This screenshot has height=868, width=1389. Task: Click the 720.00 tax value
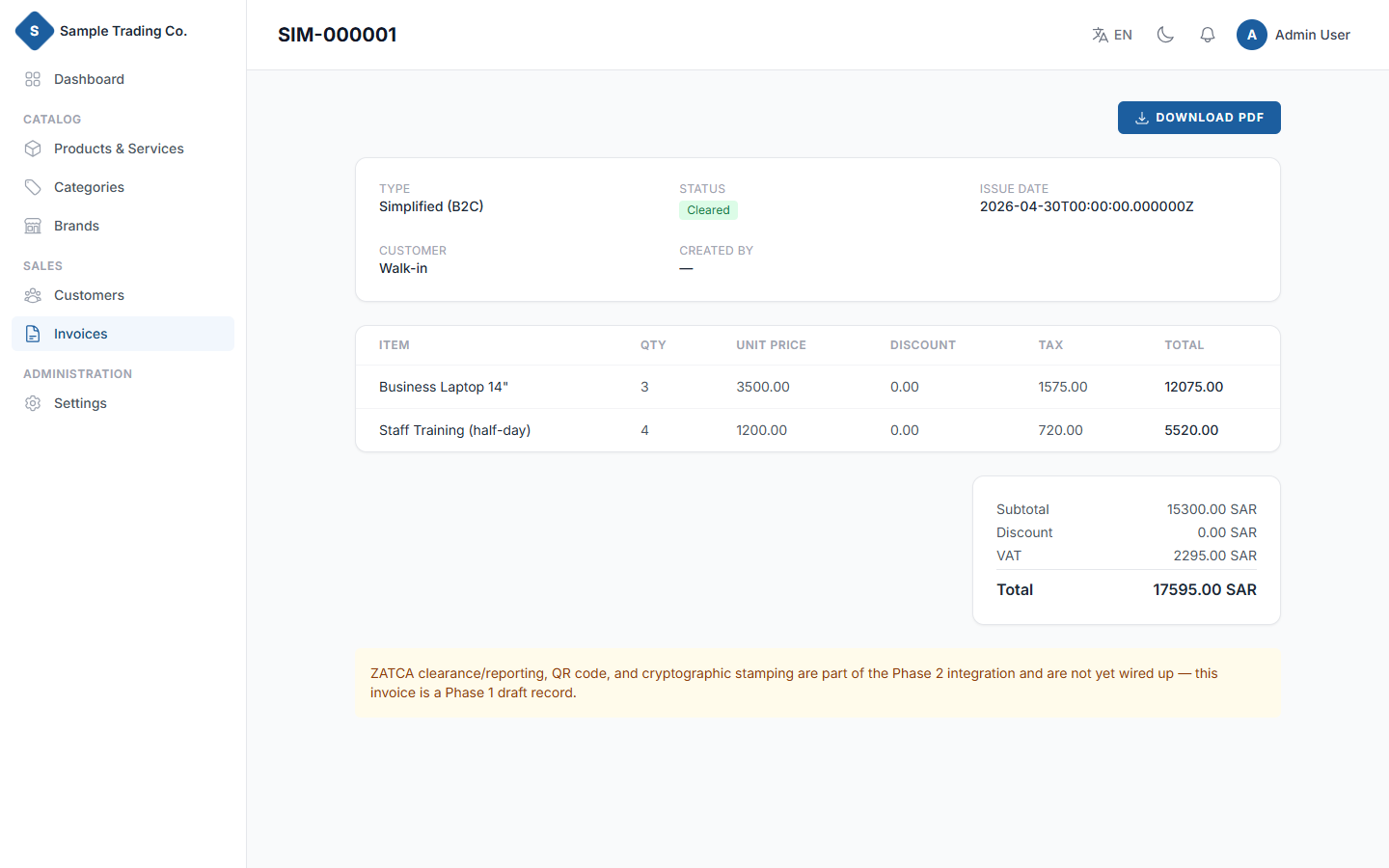(x=1060, y=430)
